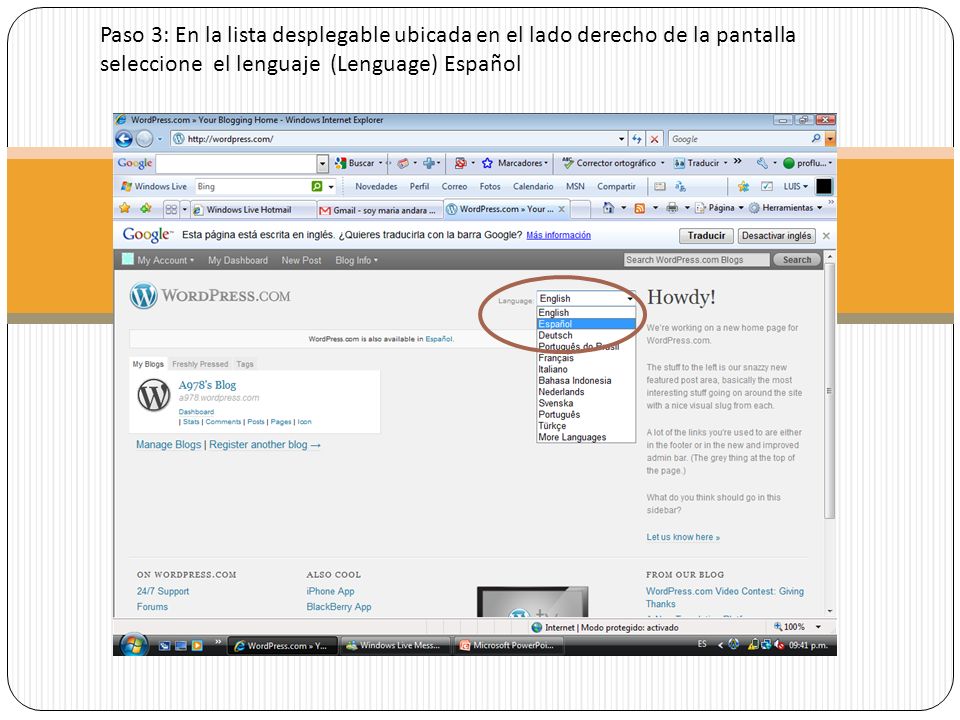The height and width of the screenshot is (720, 960).
Task: Click the page vertical scrollbar
Action: (830, 391)
